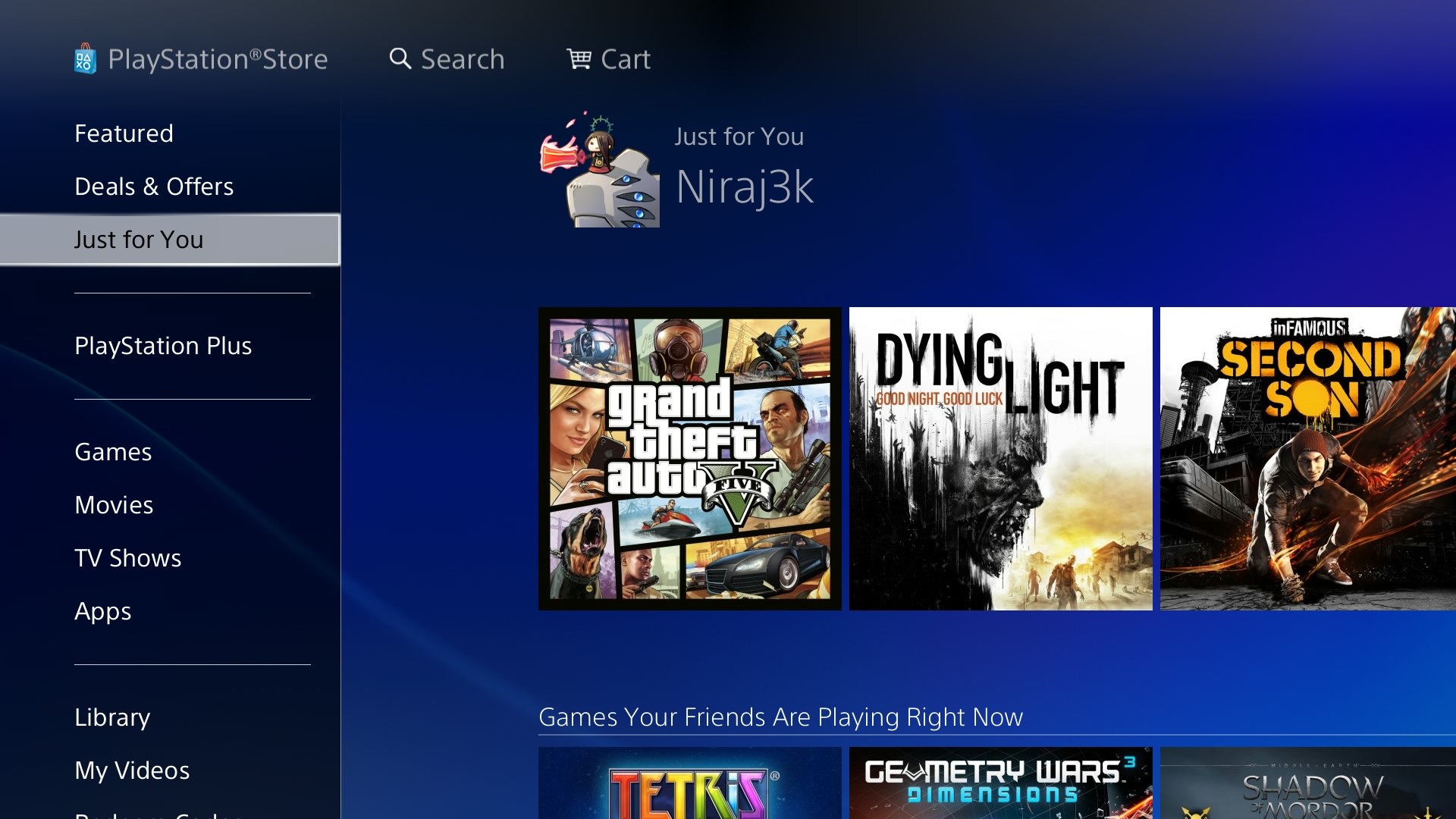Image resolution: width=1456 pixels, height=819 pixels.
Task: Select inFamous Second Son cover
Action: pos(1307,459)
